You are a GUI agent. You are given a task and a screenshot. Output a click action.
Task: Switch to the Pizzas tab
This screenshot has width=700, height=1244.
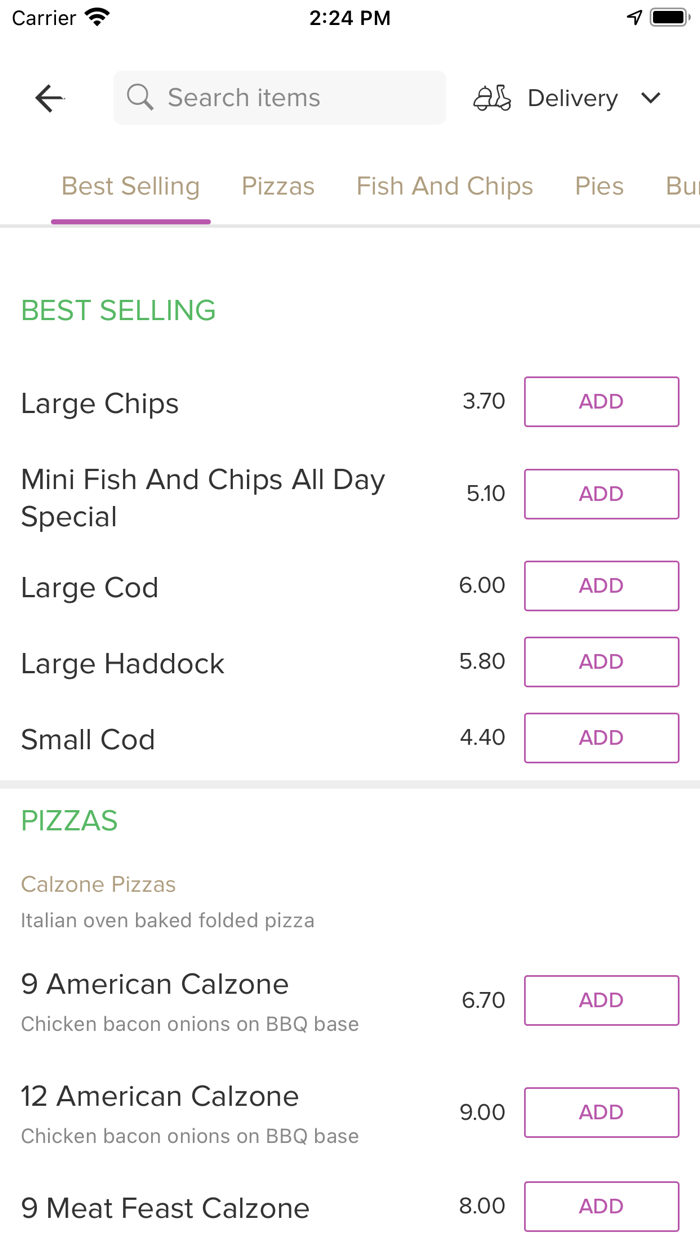click(278, 186)
